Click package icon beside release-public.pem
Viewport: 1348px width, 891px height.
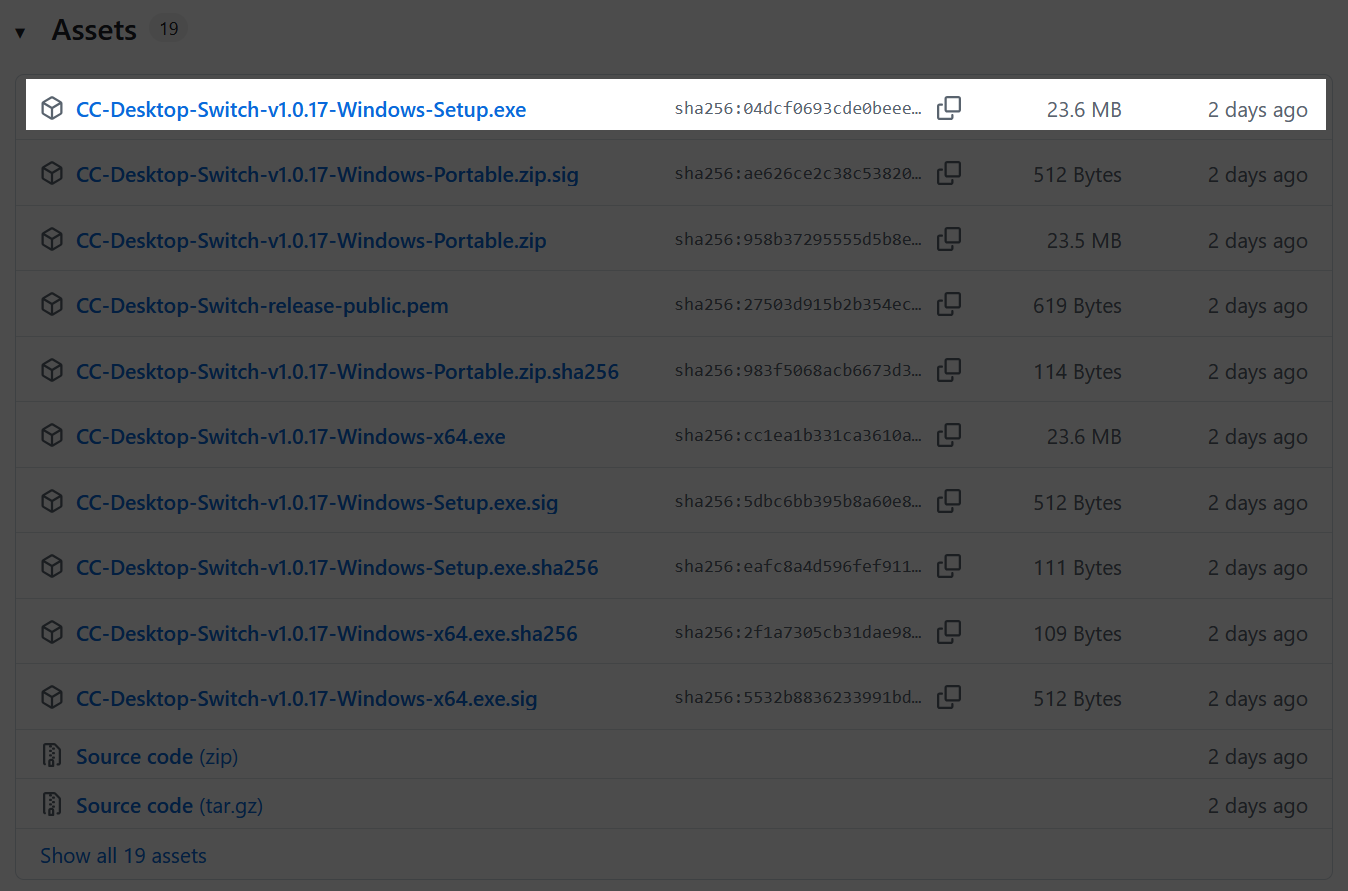click(x=52, y=305)
